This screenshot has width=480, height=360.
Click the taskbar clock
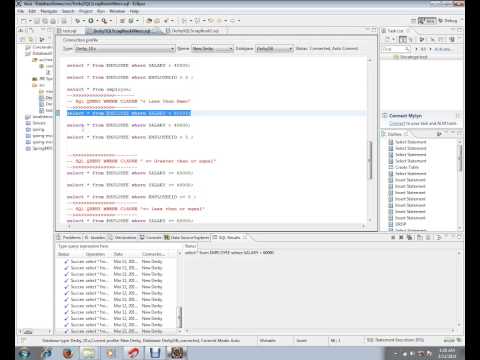pos(447,353)
